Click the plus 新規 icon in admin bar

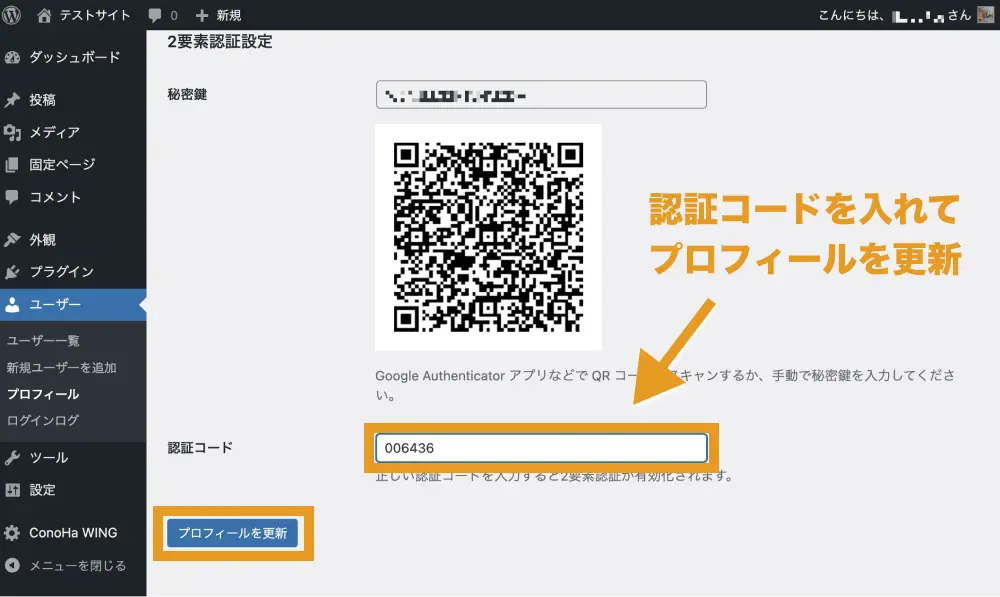coord(201,15)
